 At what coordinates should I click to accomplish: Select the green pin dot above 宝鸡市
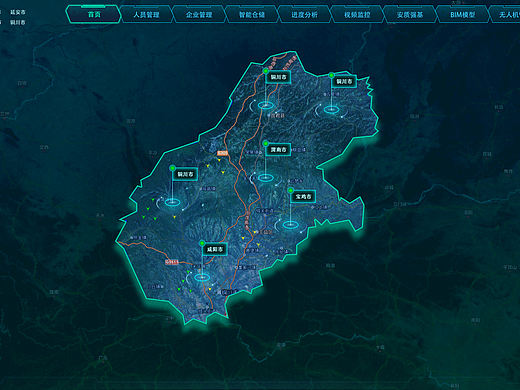coord(290,190)
